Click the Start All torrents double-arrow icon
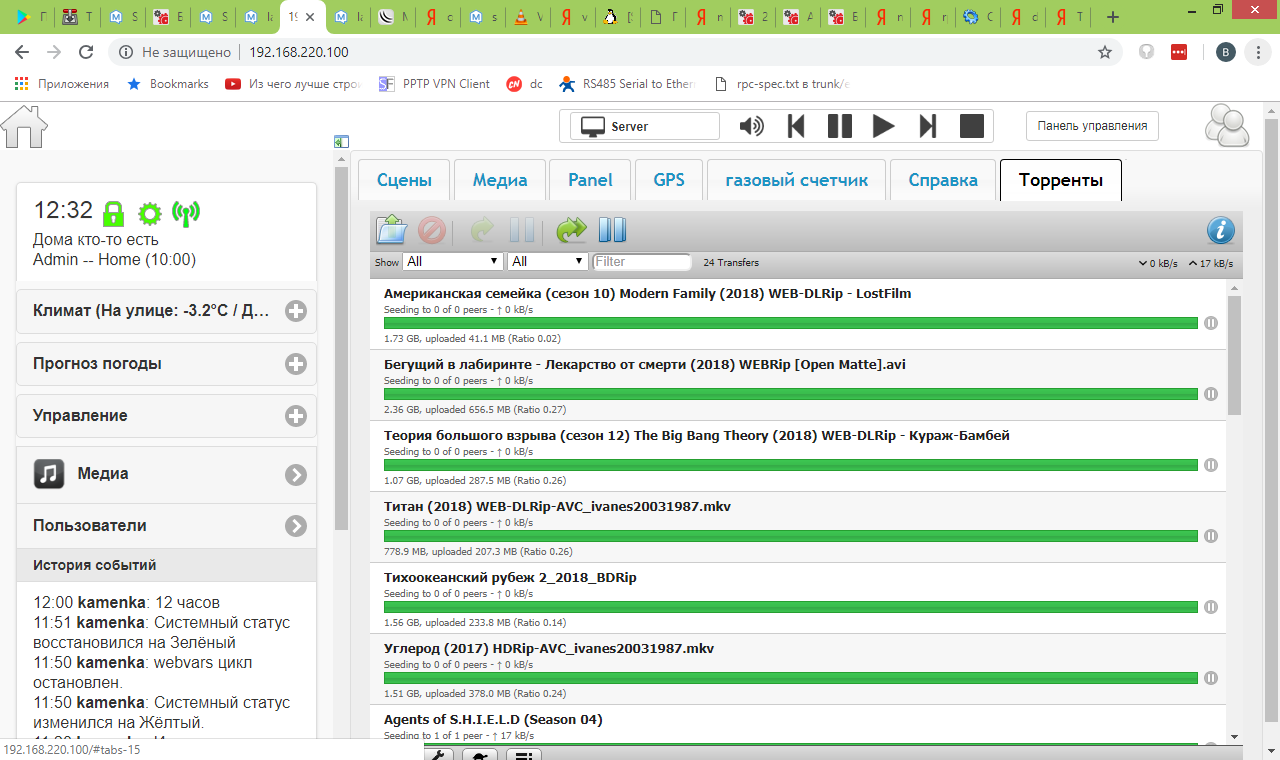Screen dimensions: 1280x760 pos(571,231)
